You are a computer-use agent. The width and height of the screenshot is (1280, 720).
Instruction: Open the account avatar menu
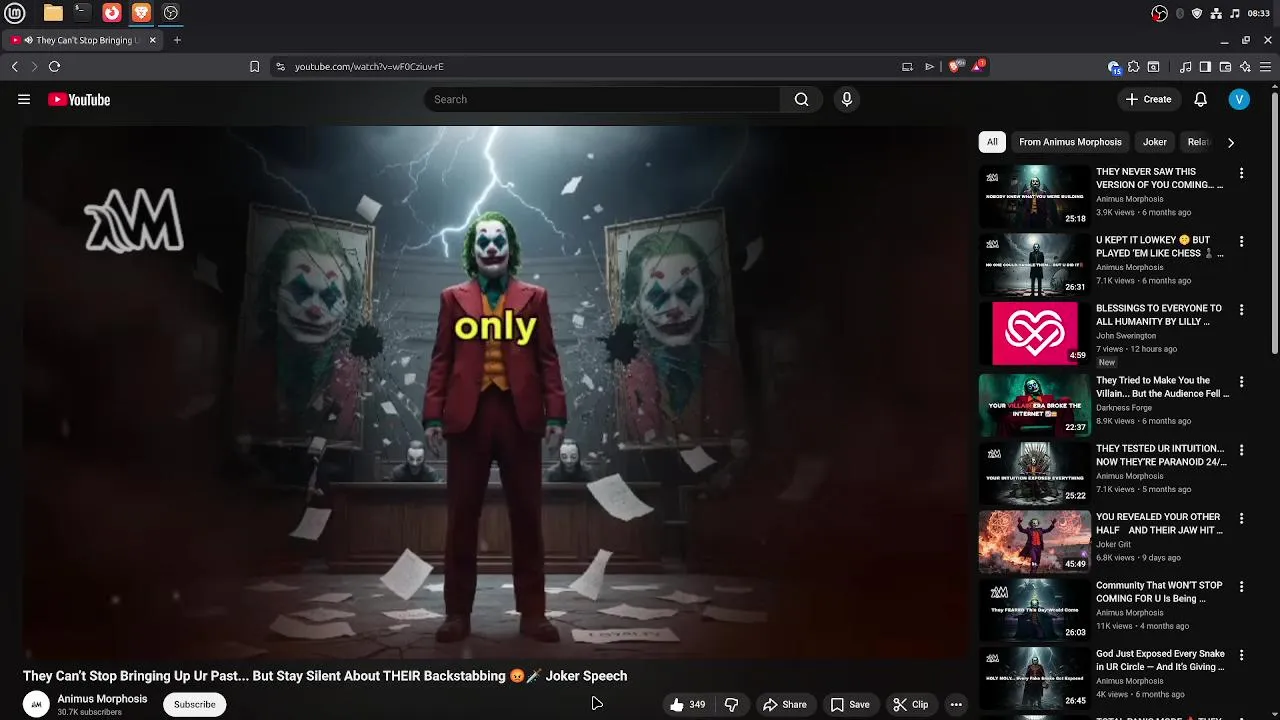pos(1239,99)
